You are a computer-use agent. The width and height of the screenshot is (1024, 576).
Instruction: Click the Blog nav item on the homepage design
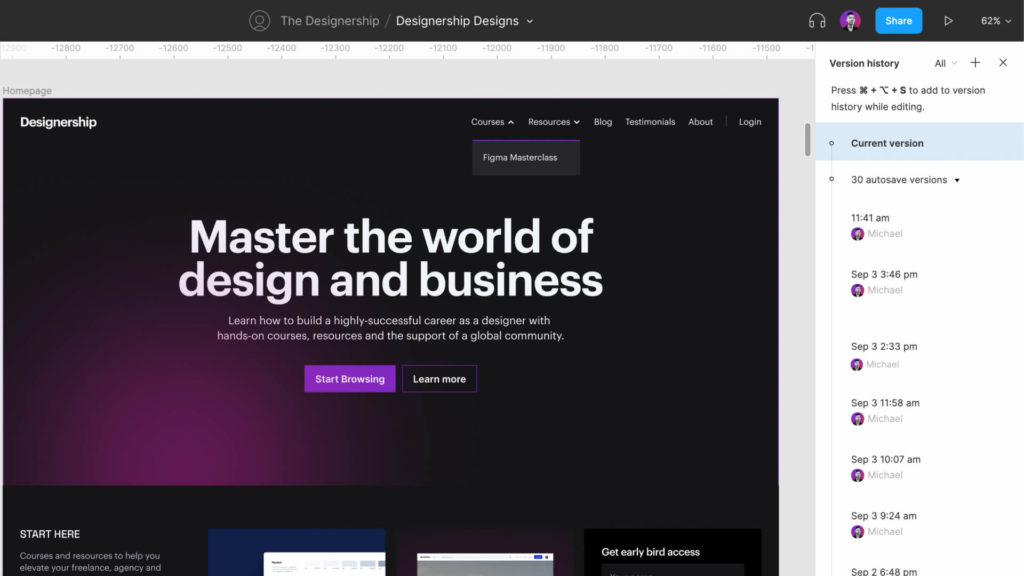point(602,121)
